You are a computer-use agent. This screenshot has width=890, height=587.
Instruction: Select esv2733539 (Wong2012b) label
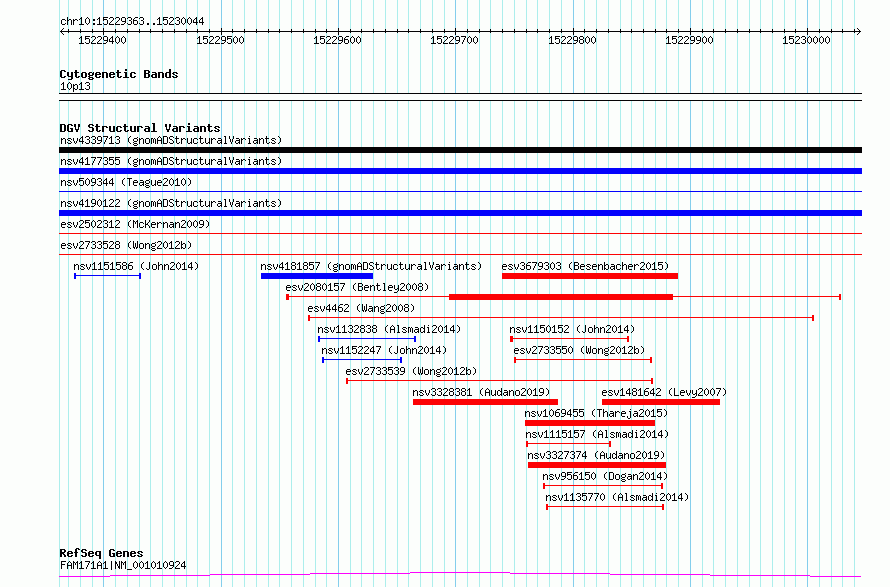412,371
